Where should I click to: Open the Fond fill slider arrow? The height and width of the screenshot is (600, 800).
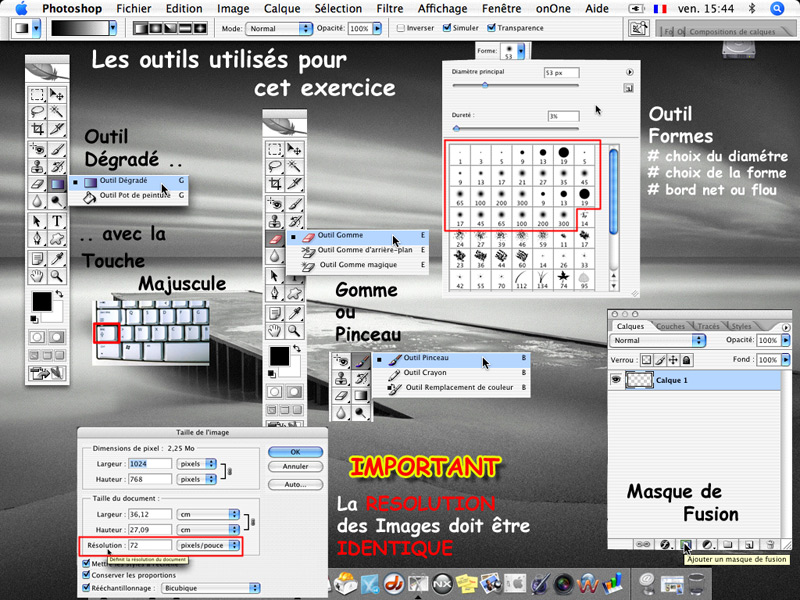786,360
